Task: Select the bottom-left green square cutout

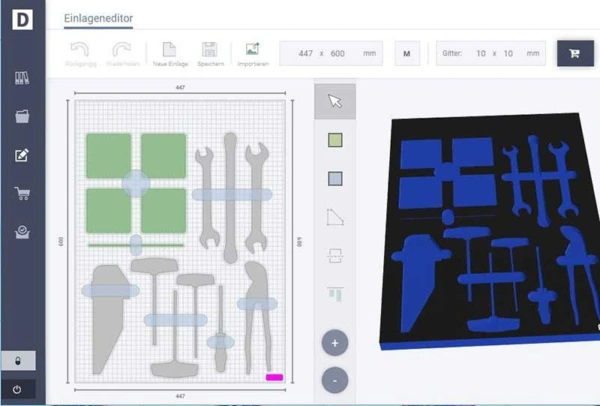Action: (x=109, y=211)
